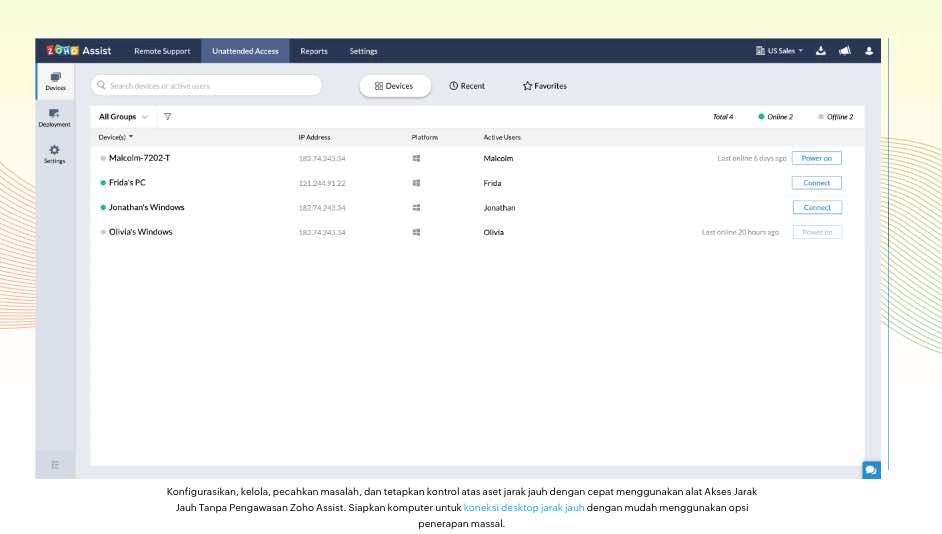Click the filter funnel icon
942x534 pixels.
click(167, 117)
